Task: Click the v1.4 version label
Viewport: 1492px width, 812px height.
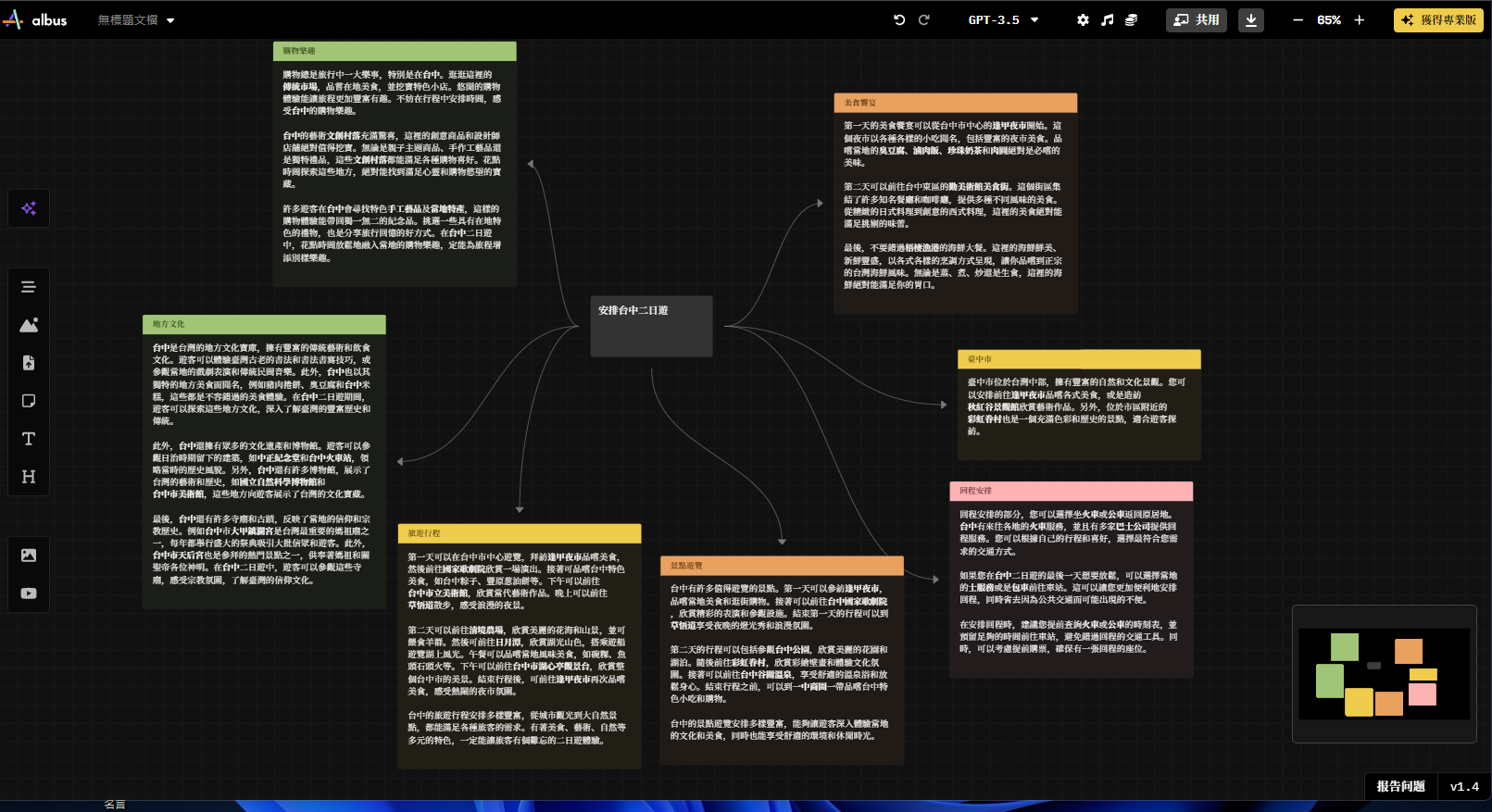Action: pyautogui.click(x=1464, y=786)
